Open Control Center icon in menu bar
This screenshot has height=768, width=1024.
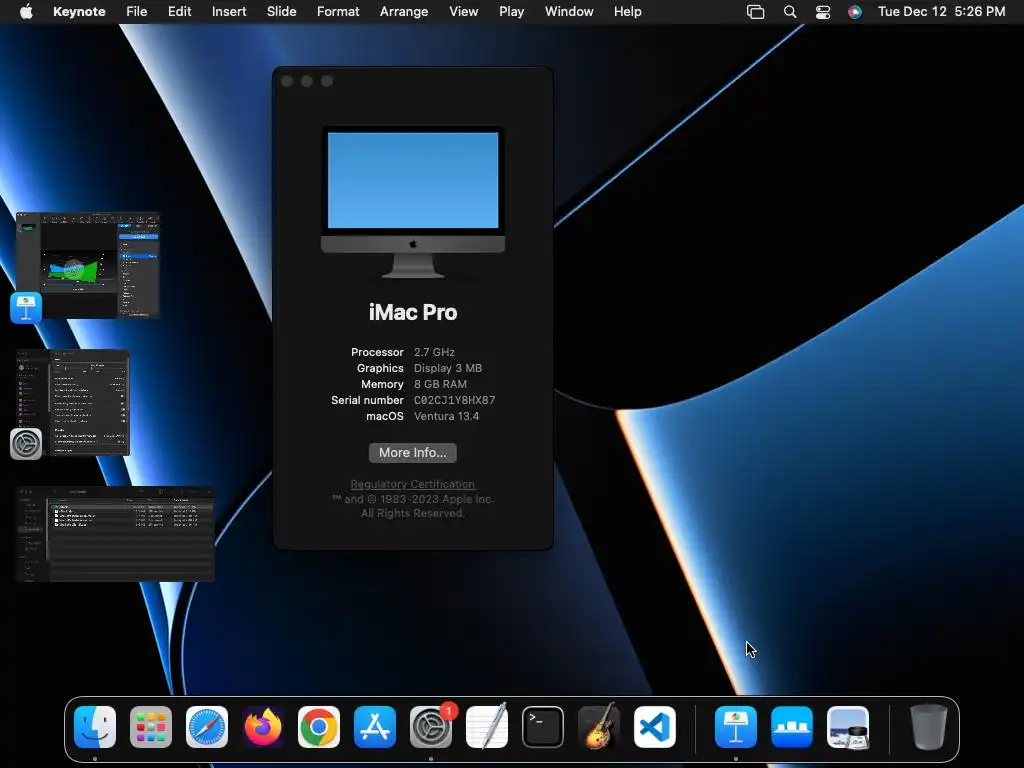pos(823,12)
